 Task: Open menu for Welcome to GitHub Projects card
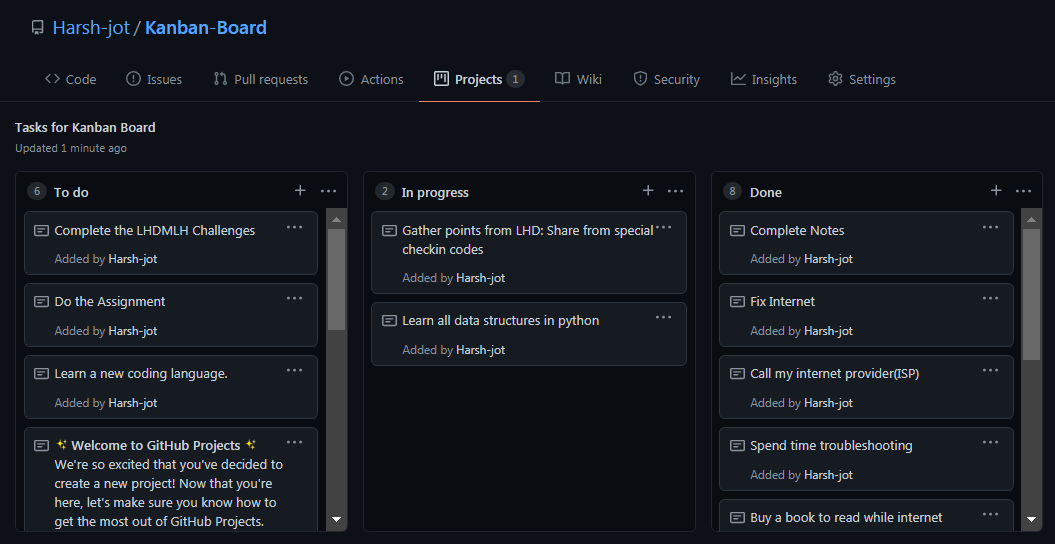tap(295, 442)
